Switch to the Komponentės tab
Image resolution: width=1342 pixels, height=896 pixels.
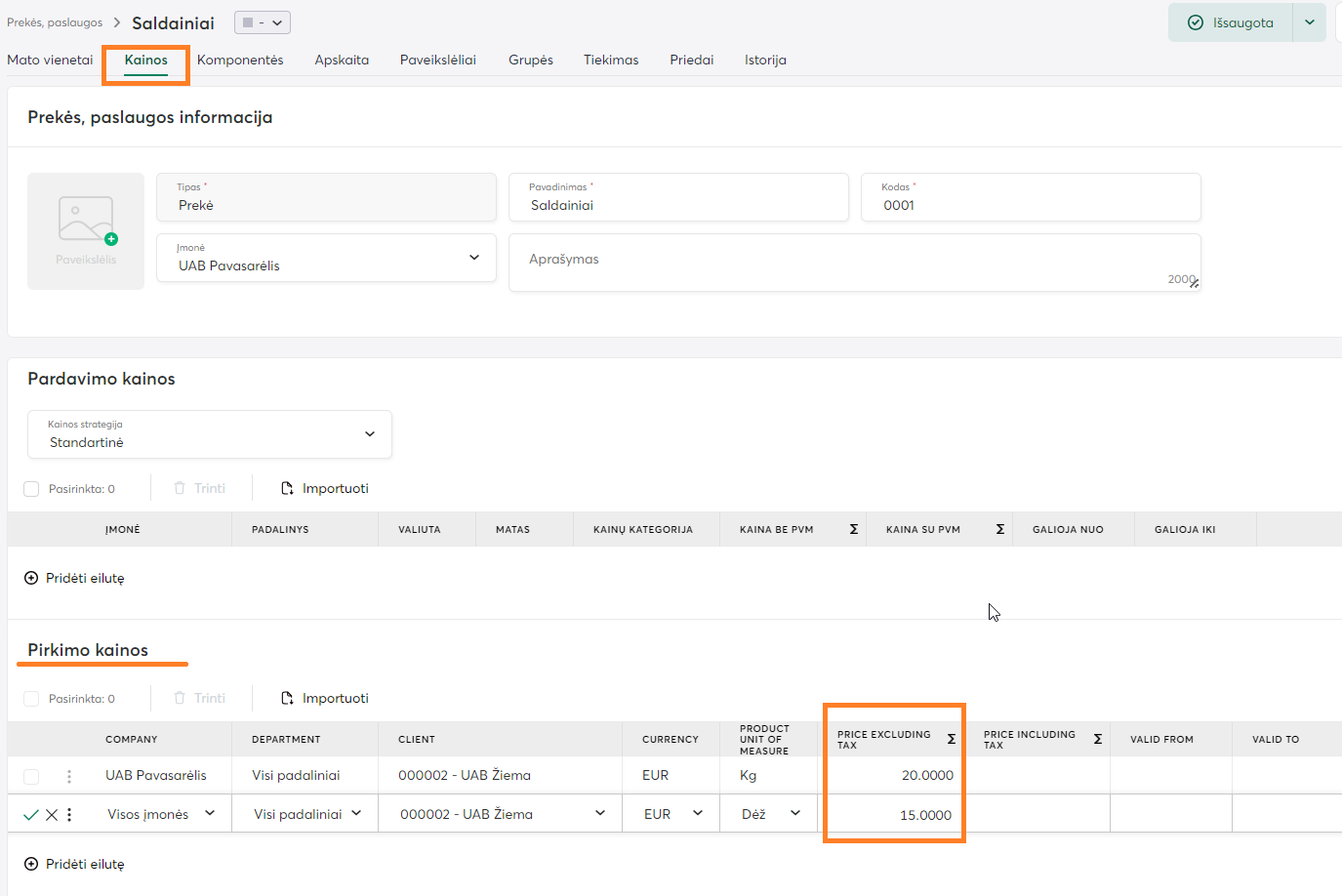pyautogui.click(x=240, y=60)
